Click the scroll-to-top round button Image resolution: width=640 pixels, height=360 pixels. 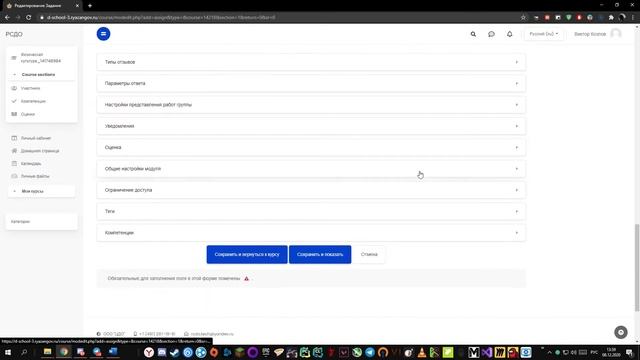pos(621,332)
